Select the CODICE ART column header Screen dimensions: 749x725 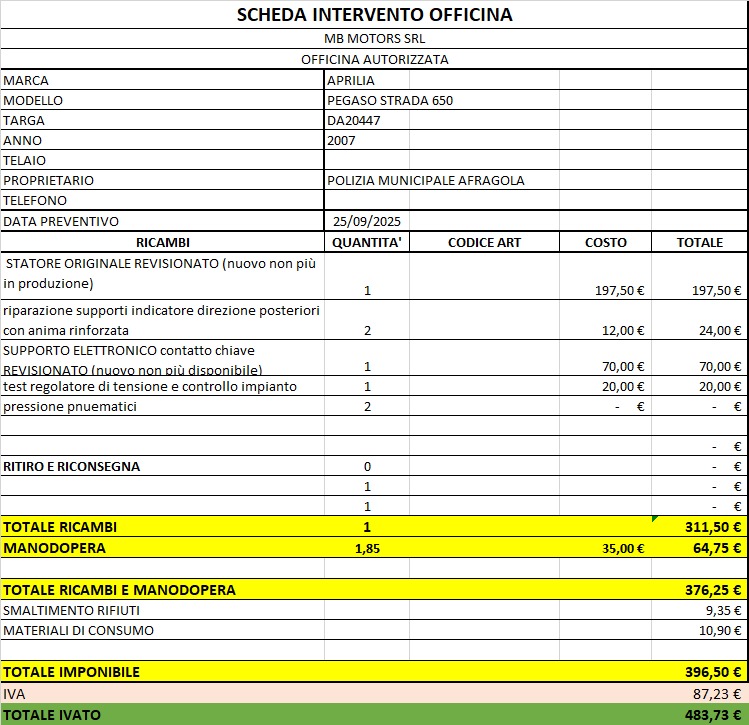point(484,242)
